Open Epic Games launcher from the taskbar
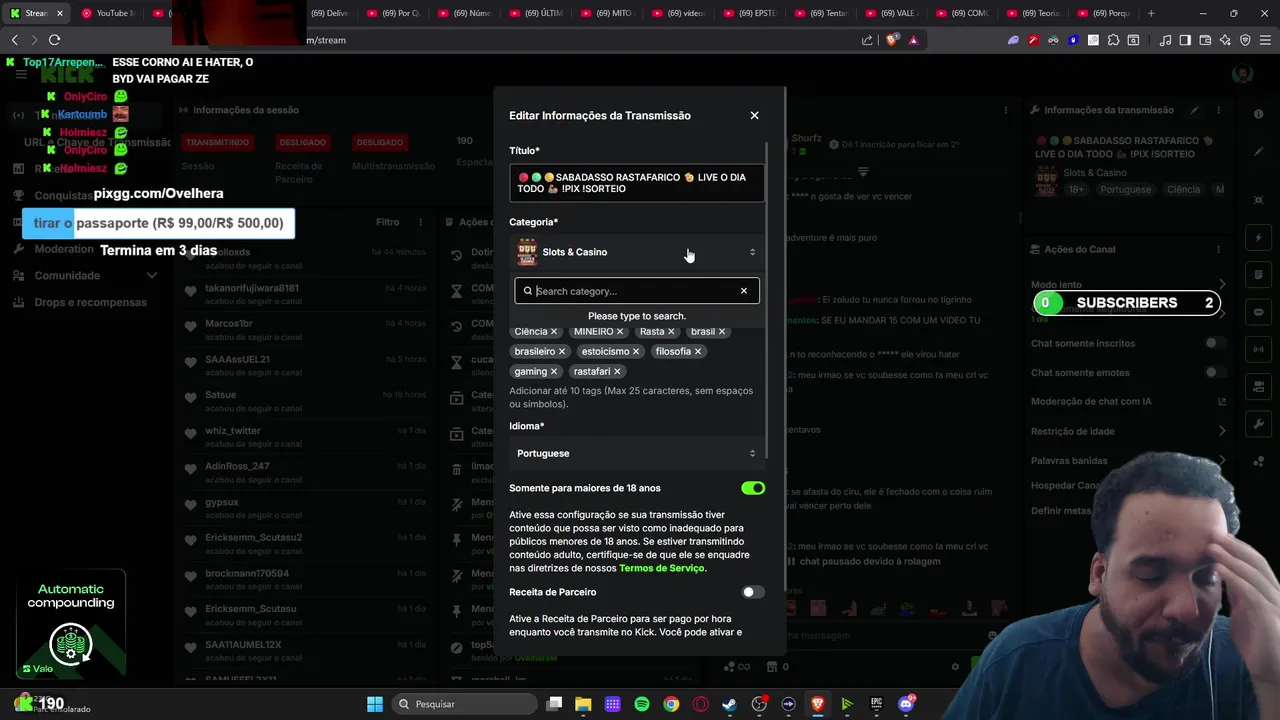This screenshot has width=1280, height=720. click(877, 704)
